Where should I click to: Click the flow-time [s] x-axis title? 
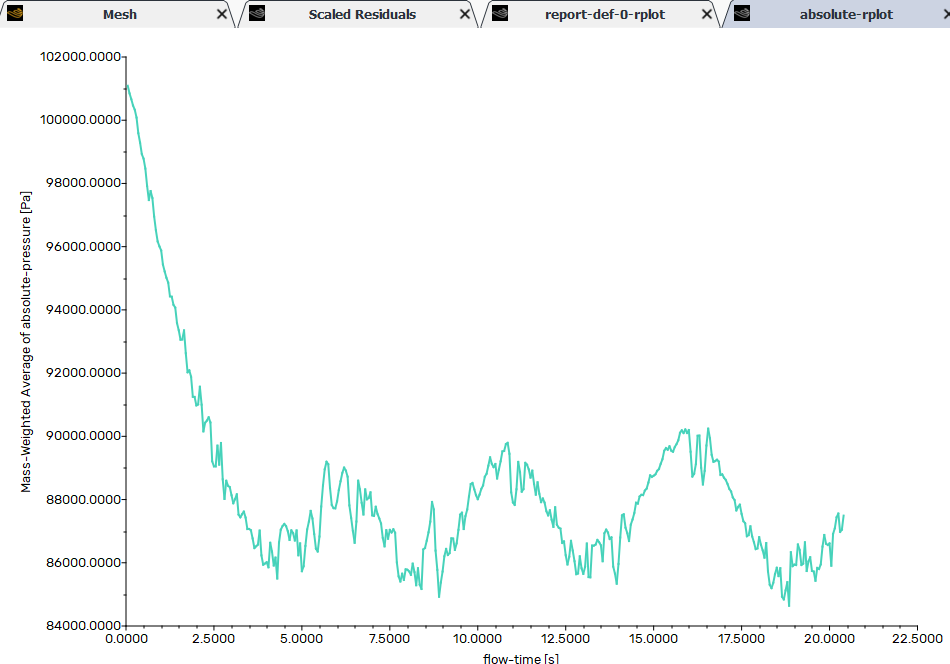point(521,658)
